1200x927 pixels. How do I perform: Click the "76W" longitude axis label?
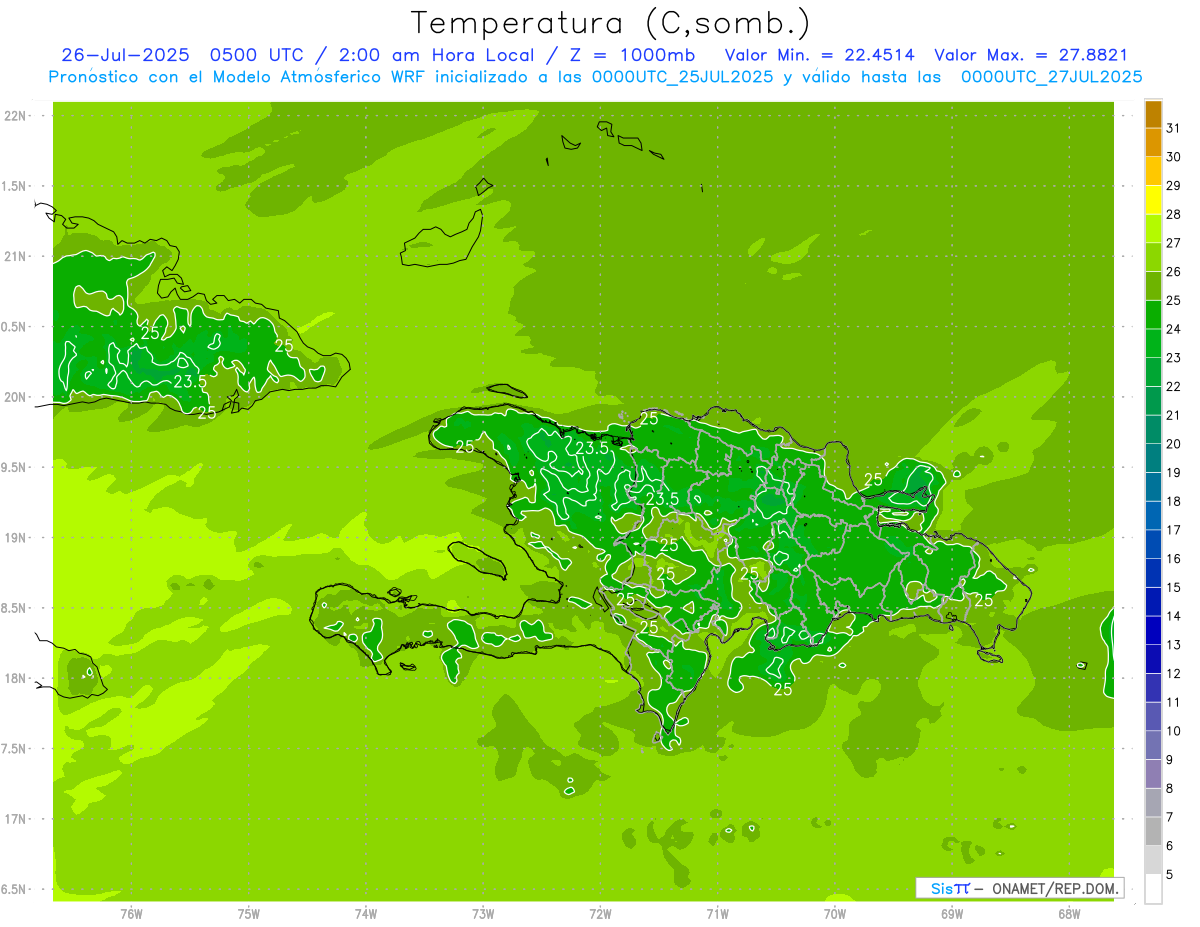click(131, 914)
